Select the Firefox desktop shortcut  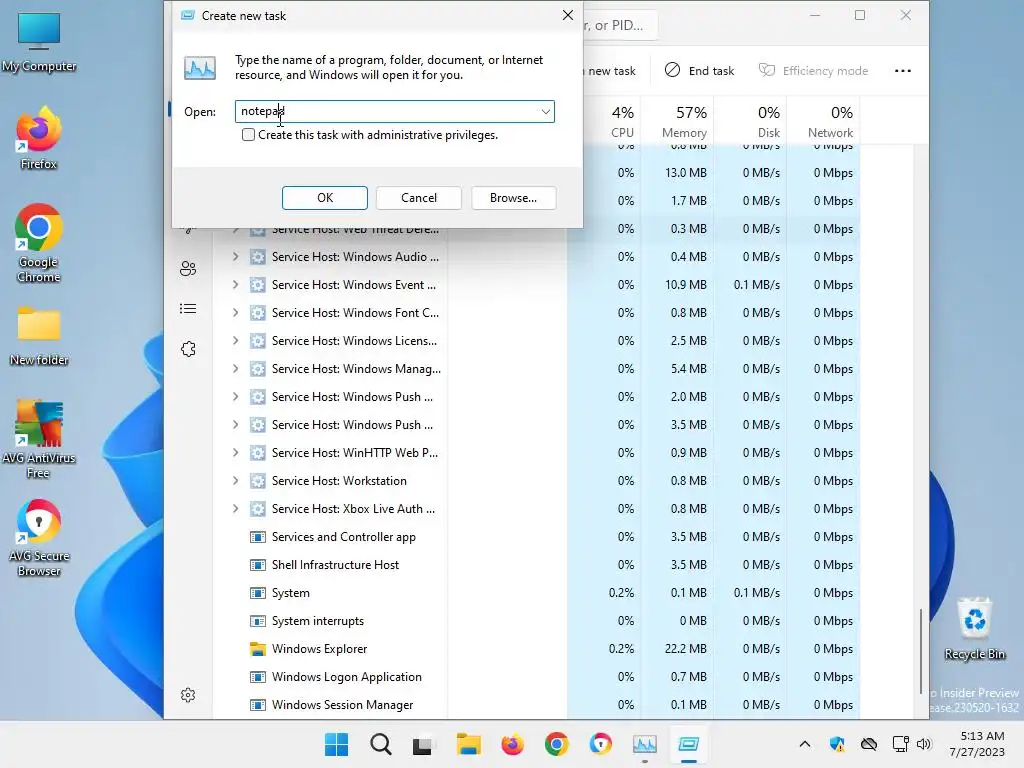(39, 138)
